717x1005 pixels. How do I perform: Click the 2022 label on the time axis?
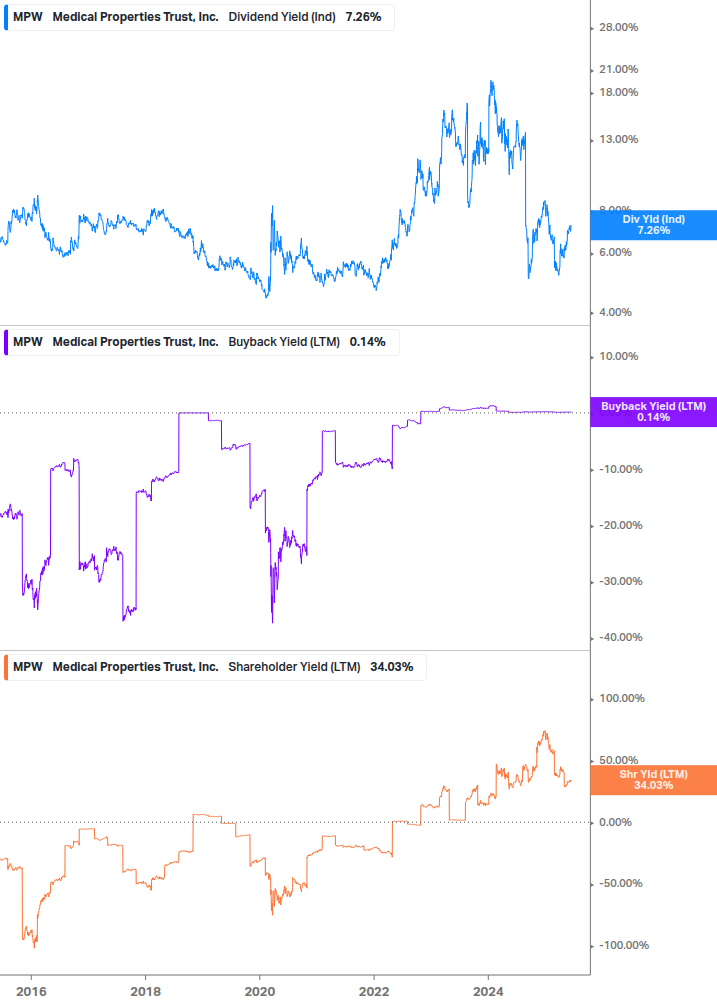coord(374,992)
